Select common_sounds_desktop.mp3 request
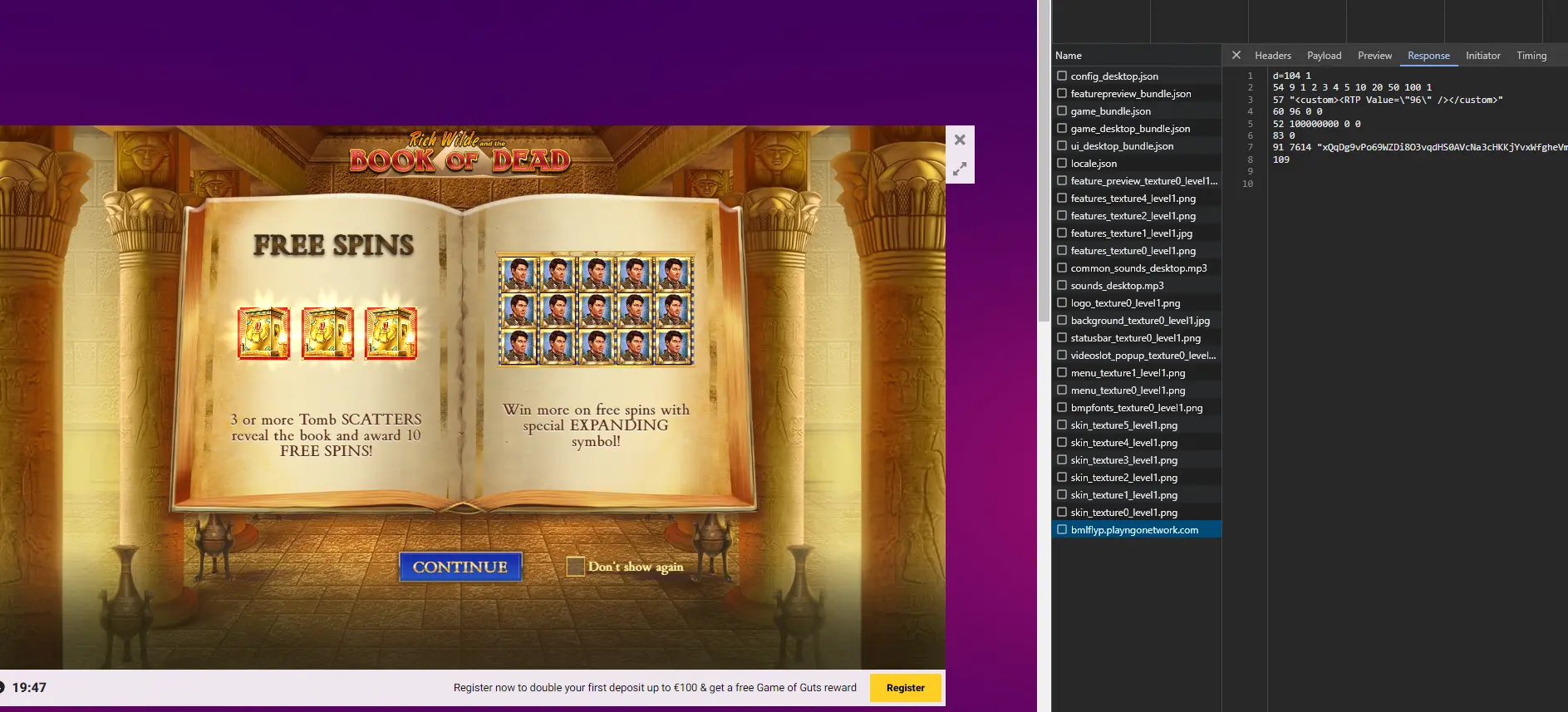Viewport: 1568px width, 712px height. (x=1137, y=268)
